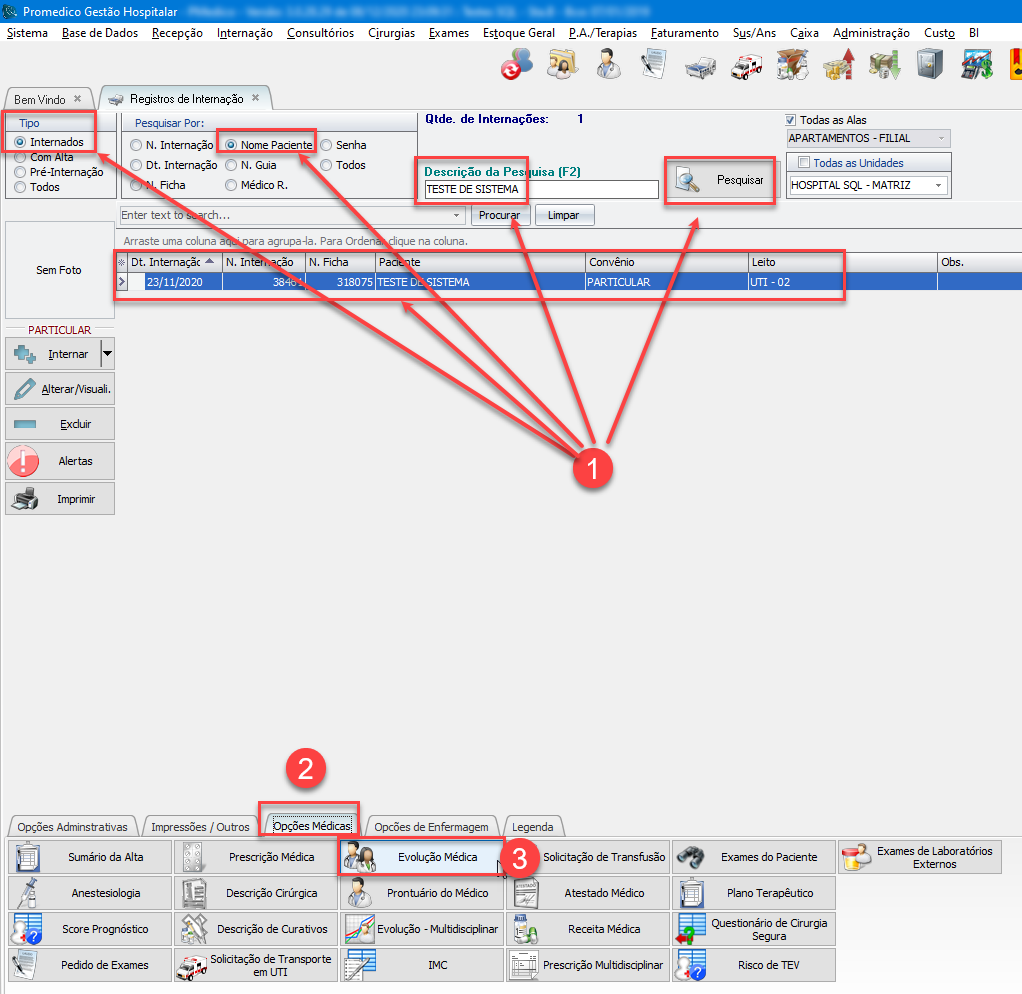This screenshot has height=994, width=1022.
Task: Click the Descrição da Pesquisa input field
Action: click(x=541, y=190)
